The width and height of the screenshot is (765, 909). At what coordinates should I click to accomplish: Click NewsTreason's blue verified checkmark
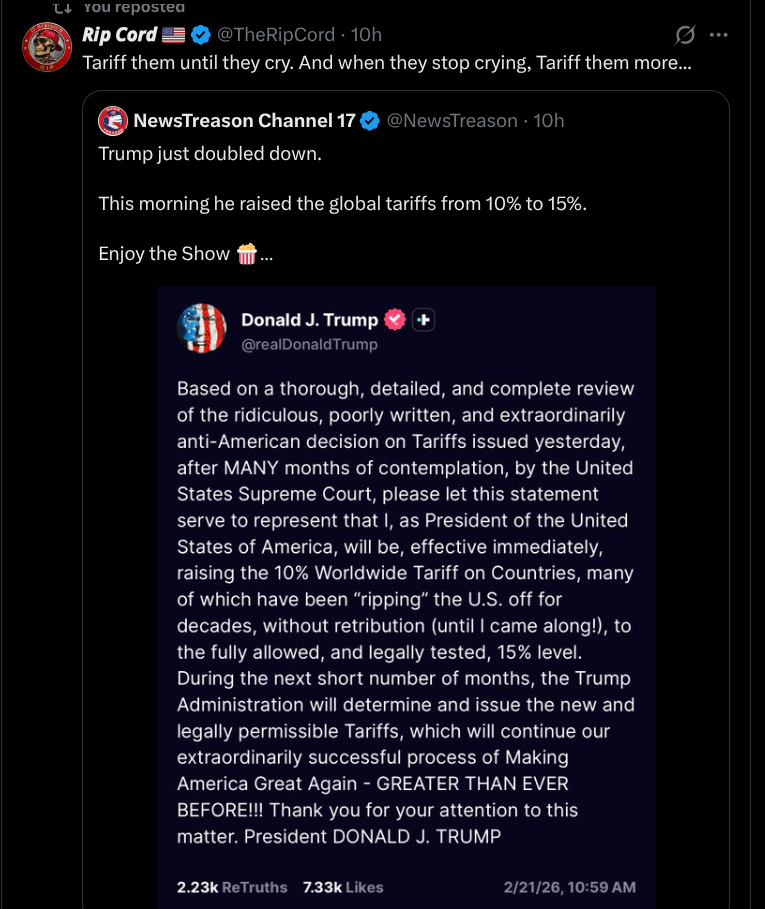(x=370, y=121)
